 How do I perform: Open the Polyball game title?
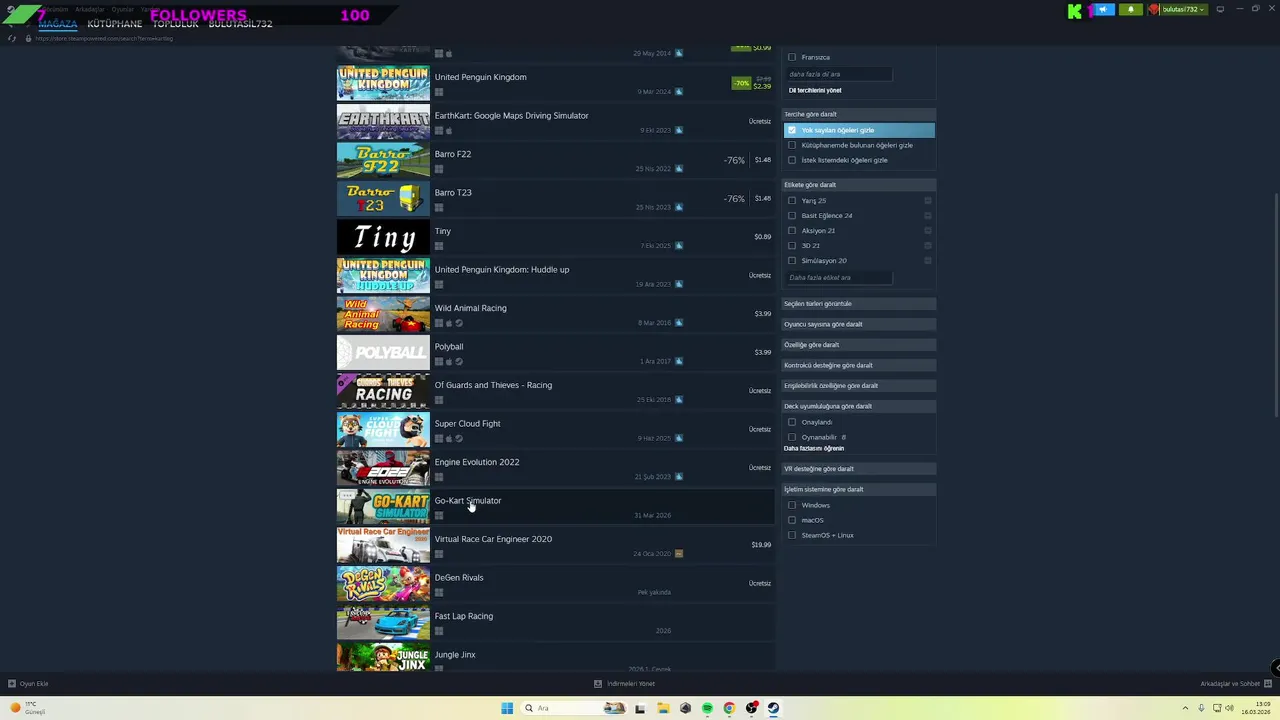[x=449, y=347]
